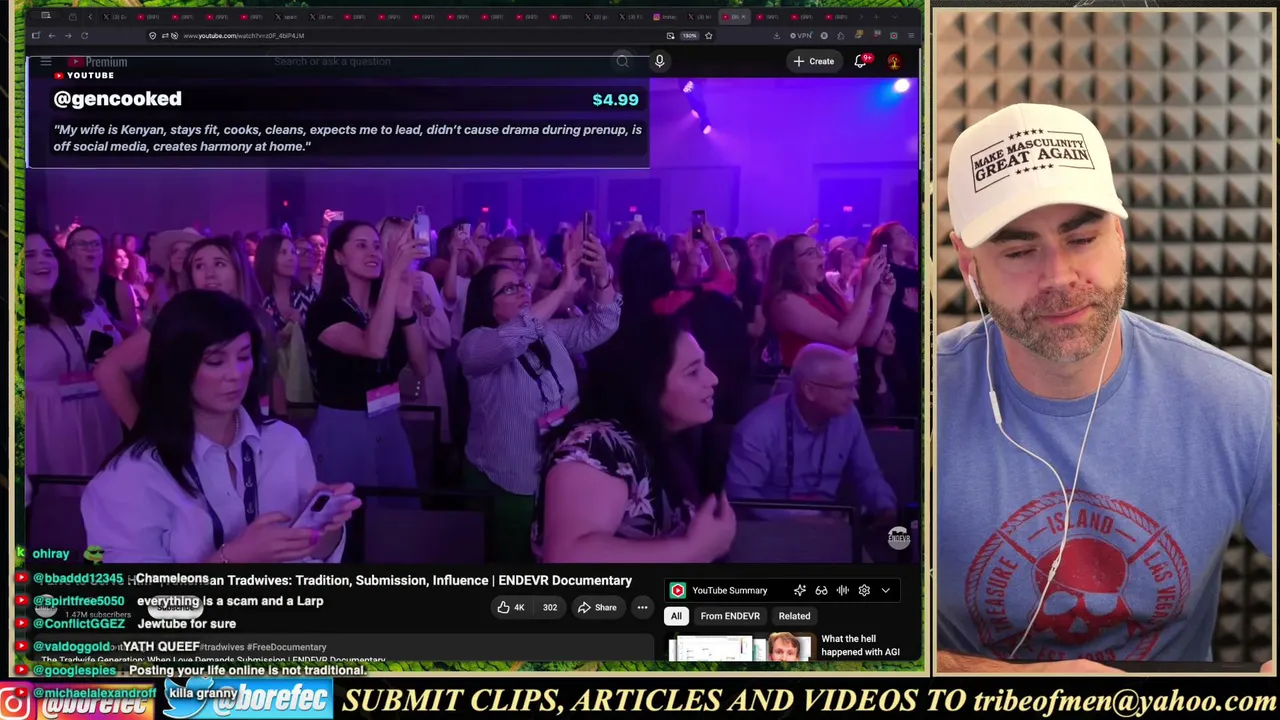Open YouTube Summary settings gear
Screen dimensions: 1280x720
pyautogui.click(x=864, y=591)
